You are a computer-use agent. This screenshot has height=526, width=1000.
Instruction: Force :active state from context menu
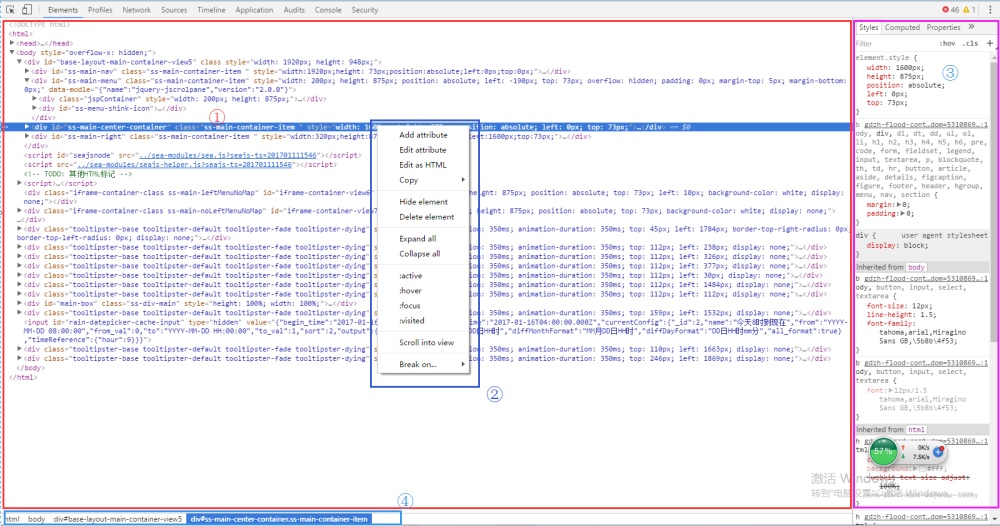pyautogui.click(x=424, y=275)
